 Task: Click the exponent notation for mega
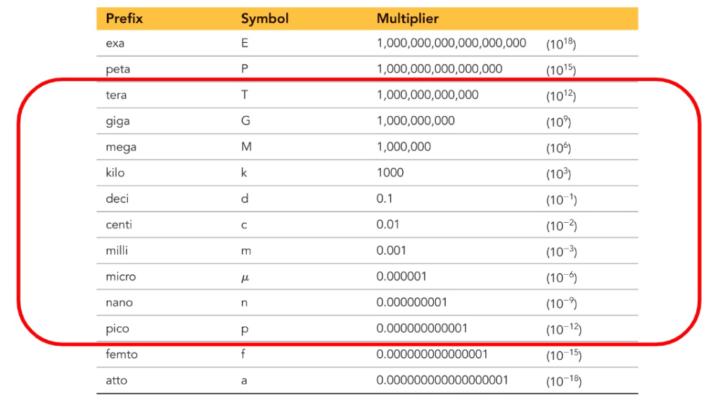pyautogui.click(x=559, y=147)
